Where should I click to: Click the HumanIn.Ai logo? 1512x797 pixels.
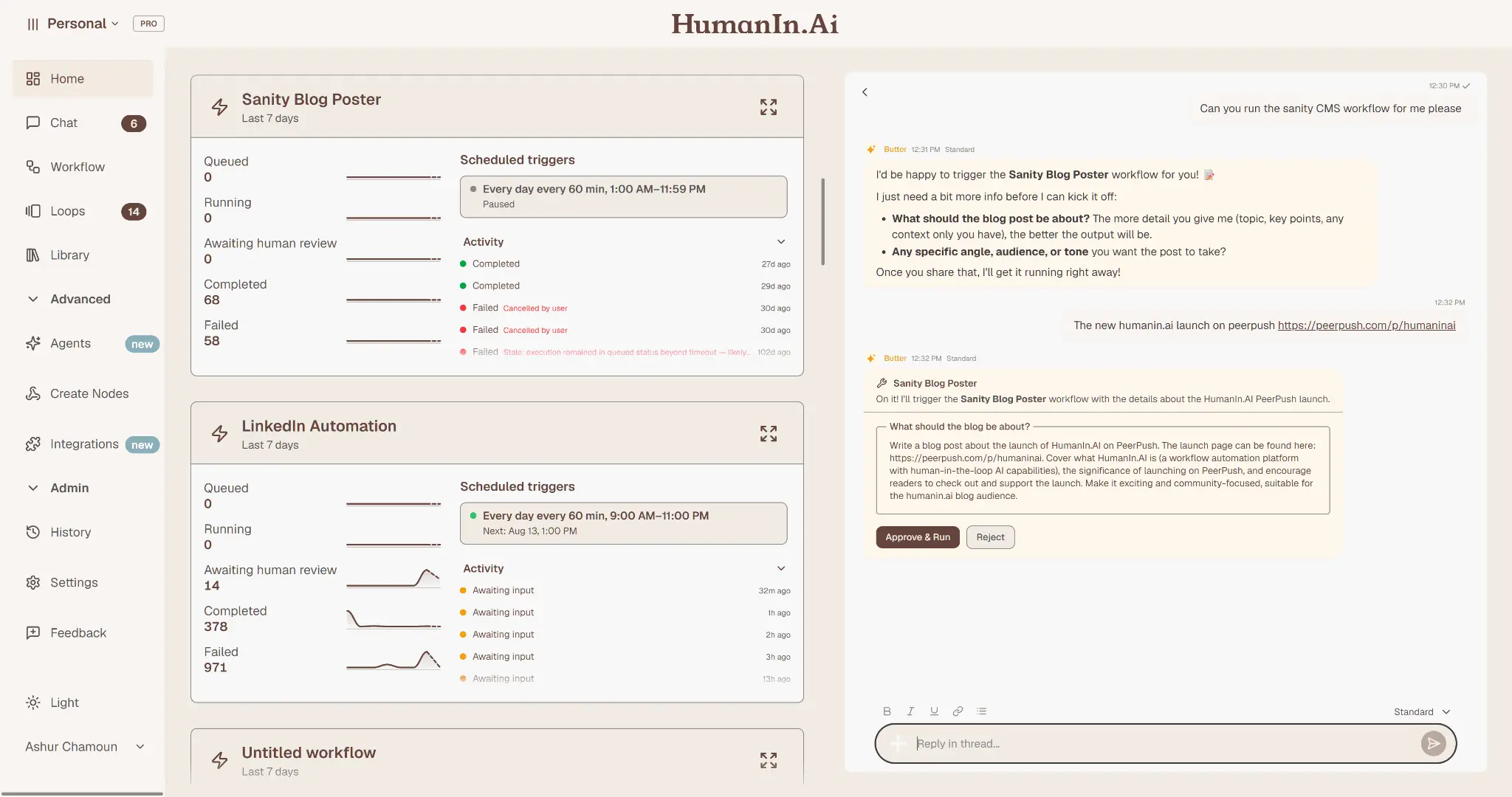pyautogui.click(x=755, y=24)
